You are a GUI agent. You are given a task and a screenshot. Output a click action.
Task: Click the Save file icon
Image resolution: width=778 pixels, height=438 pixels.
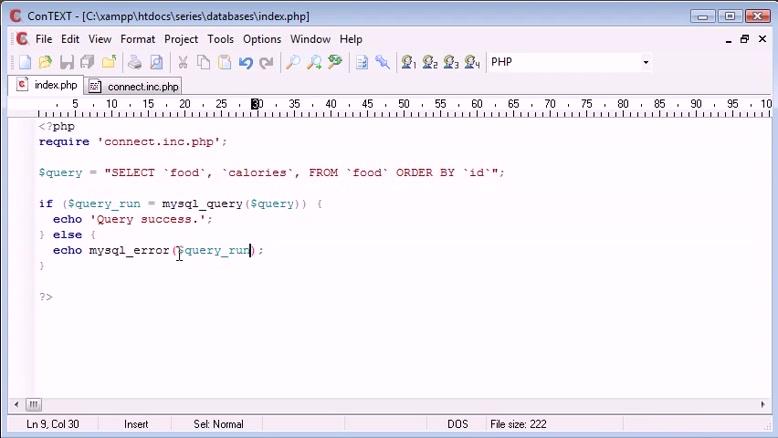(x=66, y=63)
